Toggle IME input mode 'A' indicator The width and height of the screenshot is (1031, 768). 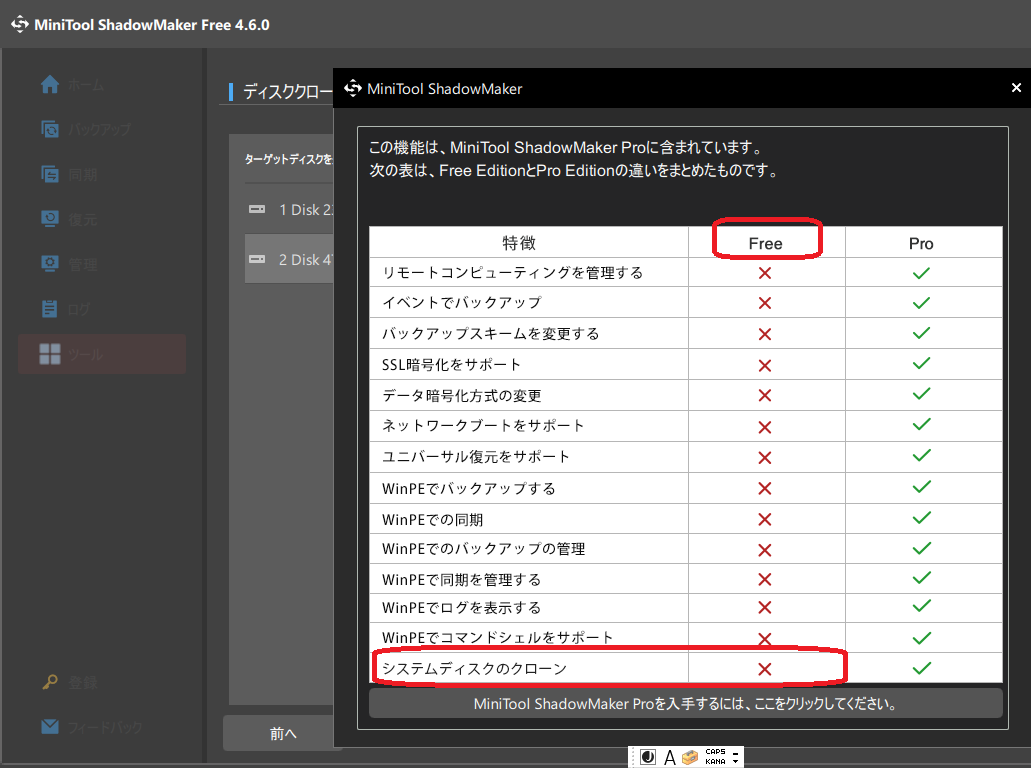click(669, 757)
